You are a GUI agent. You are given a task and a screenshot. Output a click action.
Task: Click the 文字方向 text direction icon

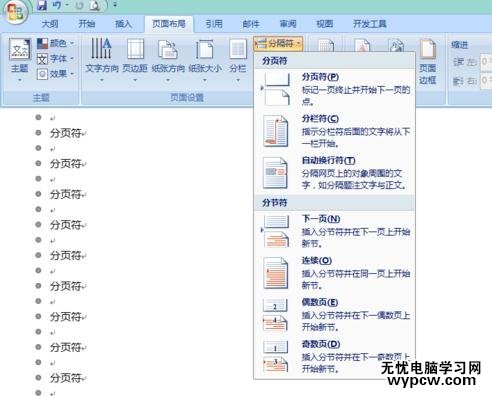pos(101,48)
